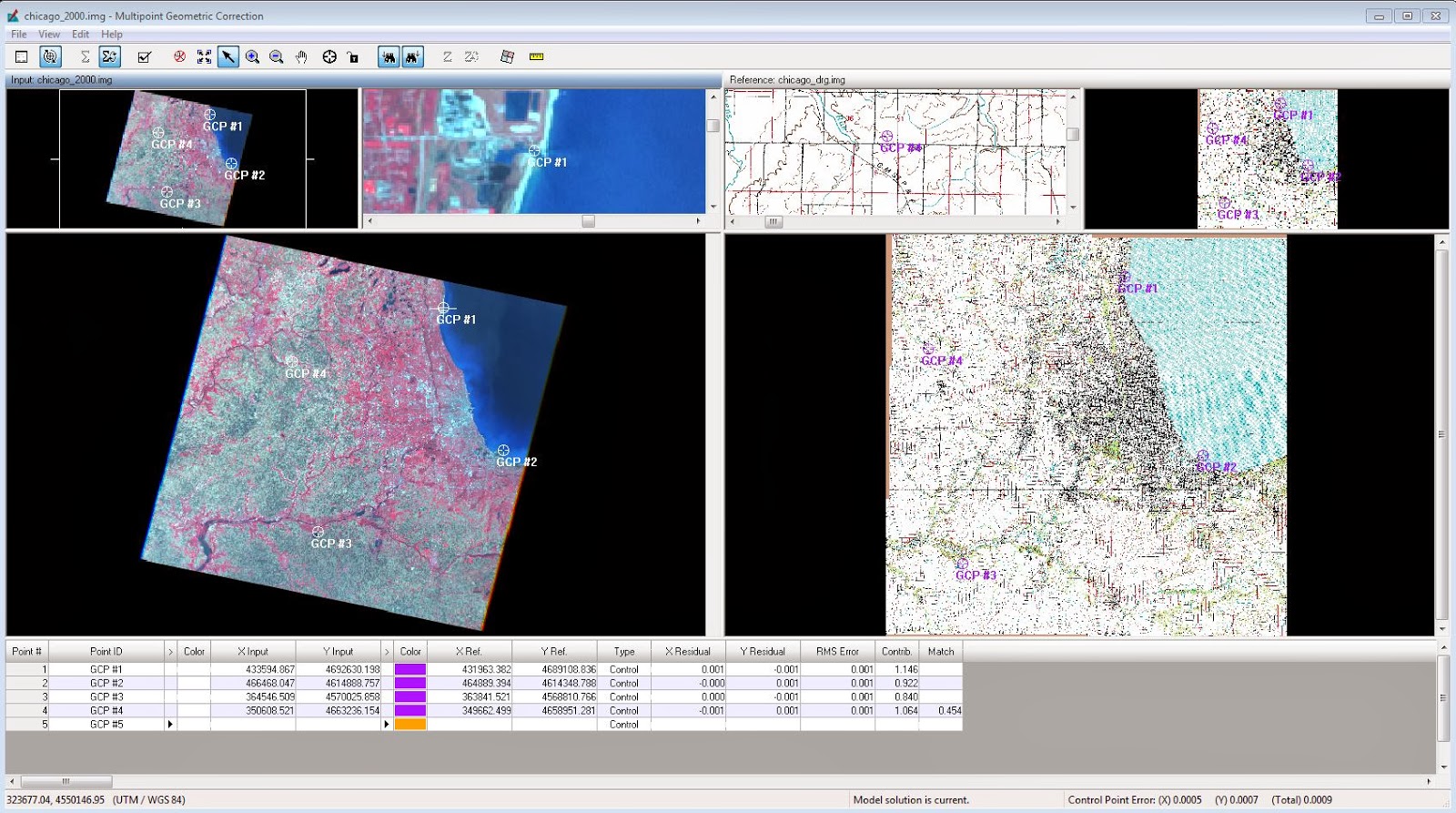This screenshot has height=813, width=1456.
Task: Activate the hand pan tool
Action: pos(301,56)
